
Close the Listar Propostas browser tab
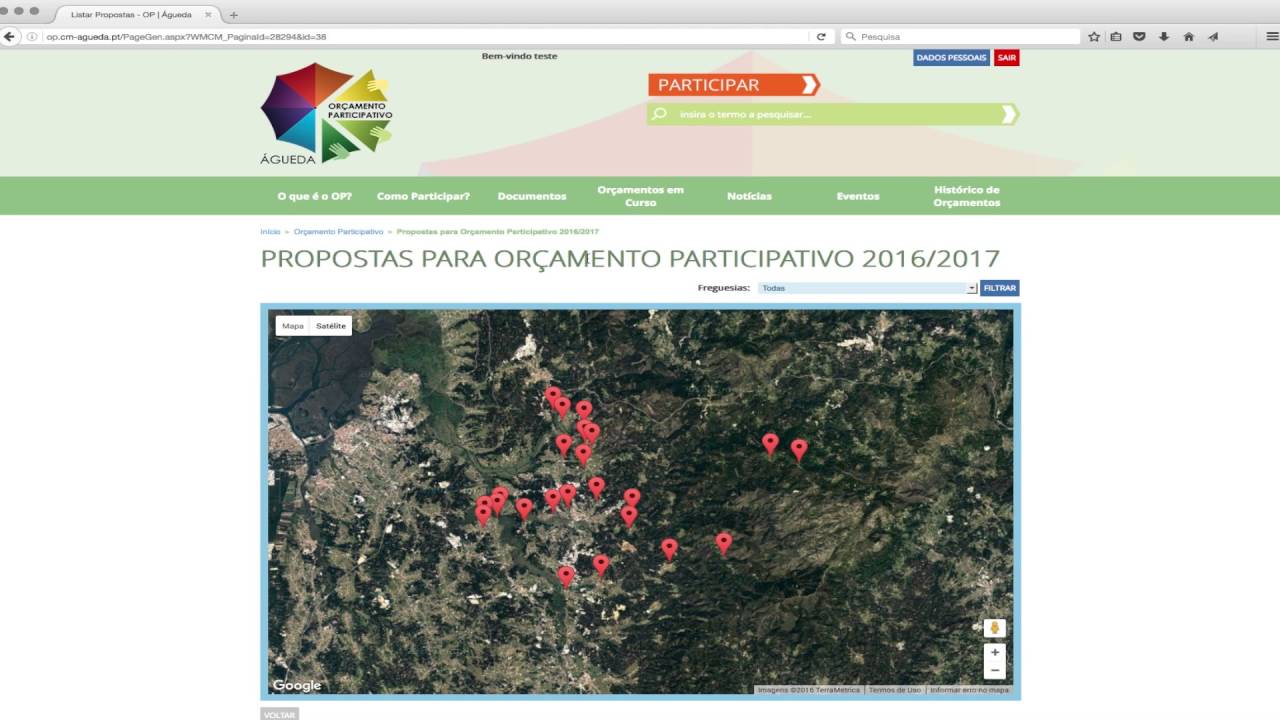(208, 15)
